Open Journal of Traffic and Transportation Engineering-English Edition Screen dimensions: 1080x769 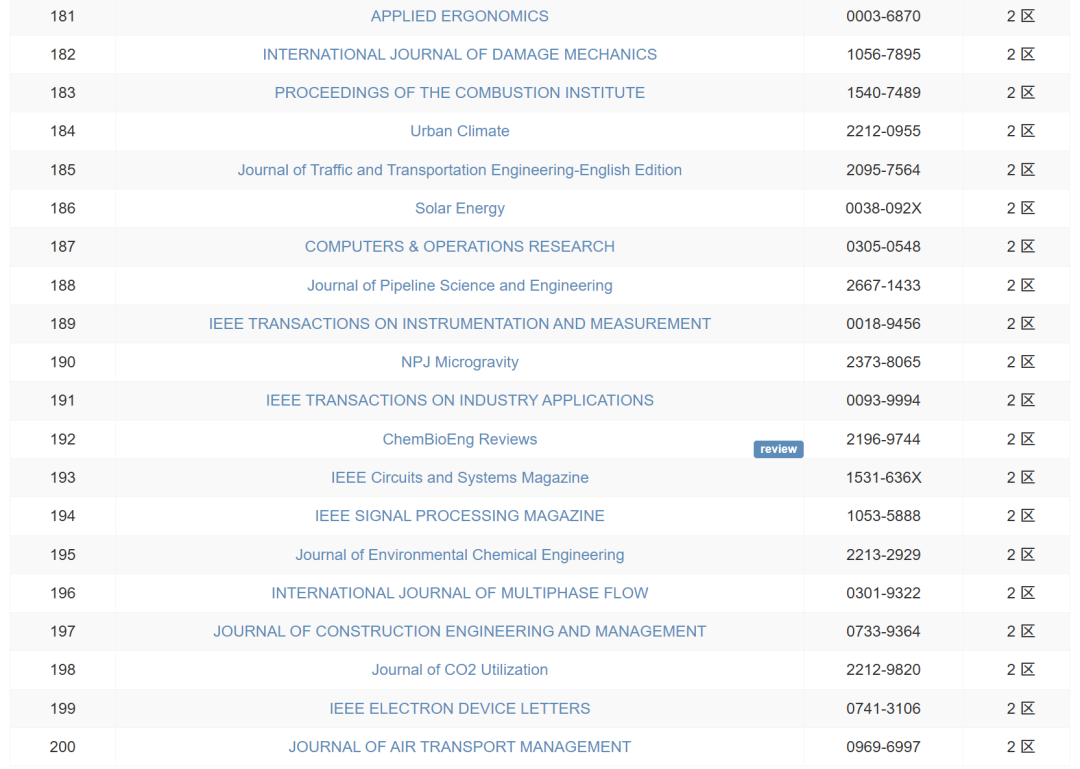pos(459,170)
